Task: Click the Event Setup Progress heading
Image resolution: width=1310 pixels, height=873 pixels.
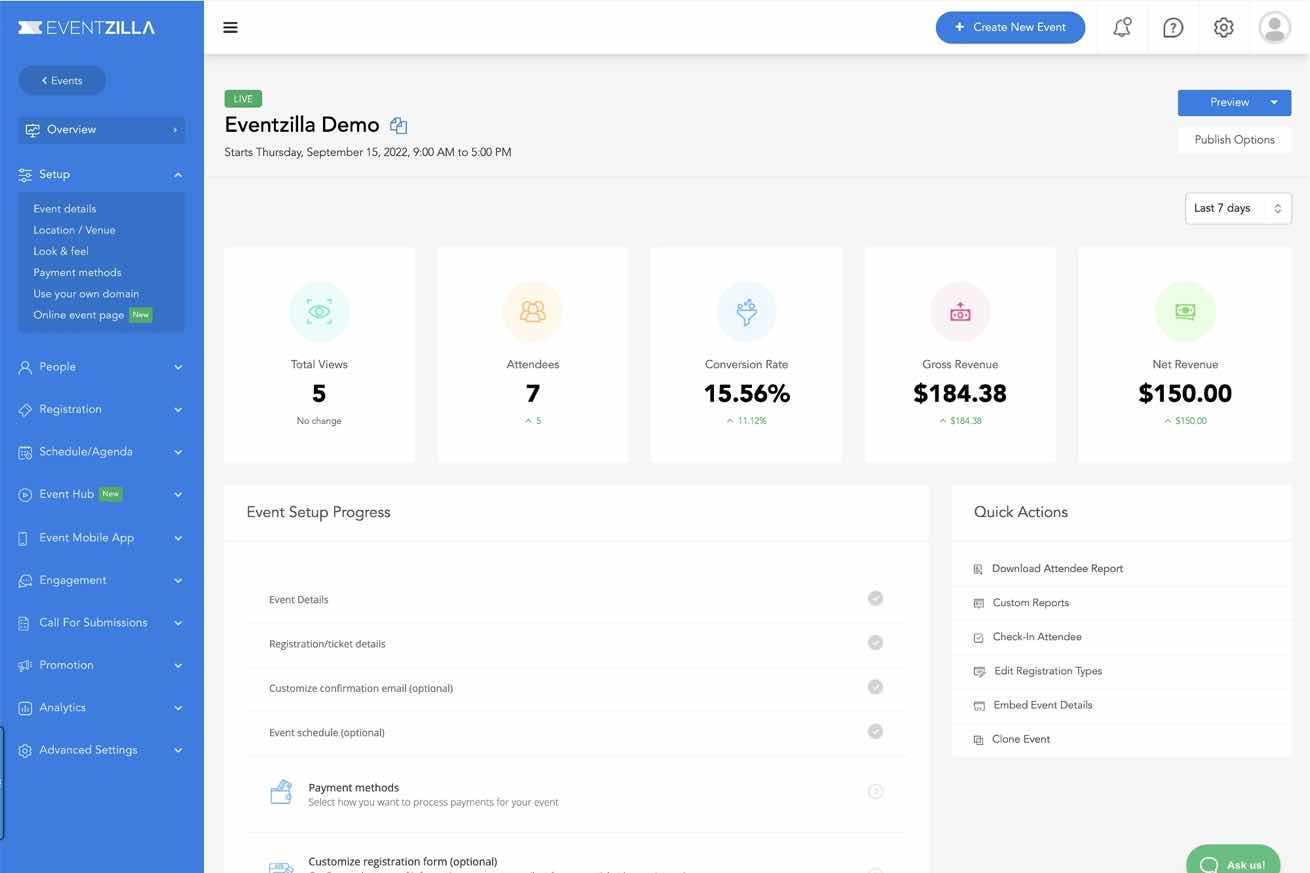Action: point(318,512)
